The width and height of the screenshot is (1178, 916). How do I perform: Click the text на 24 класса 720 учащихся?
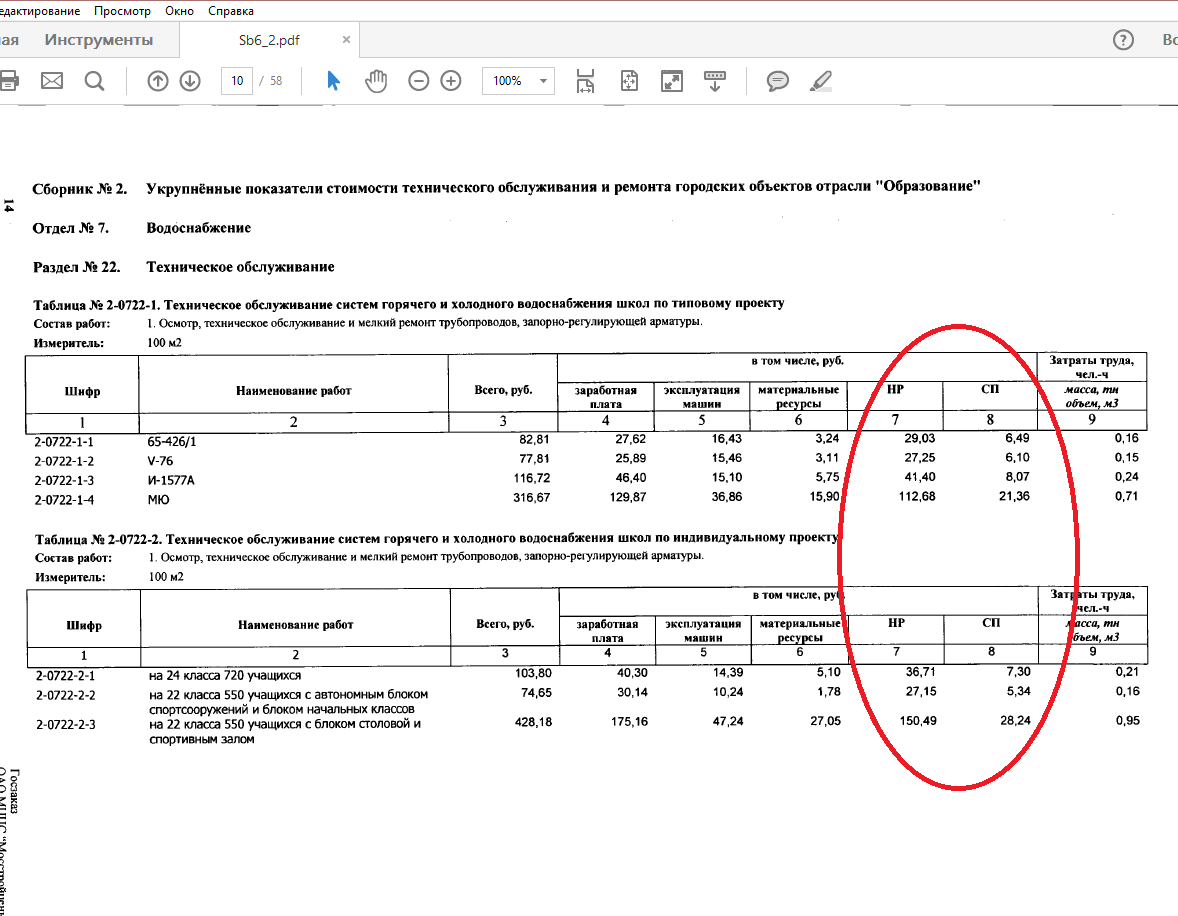[225, 676]
